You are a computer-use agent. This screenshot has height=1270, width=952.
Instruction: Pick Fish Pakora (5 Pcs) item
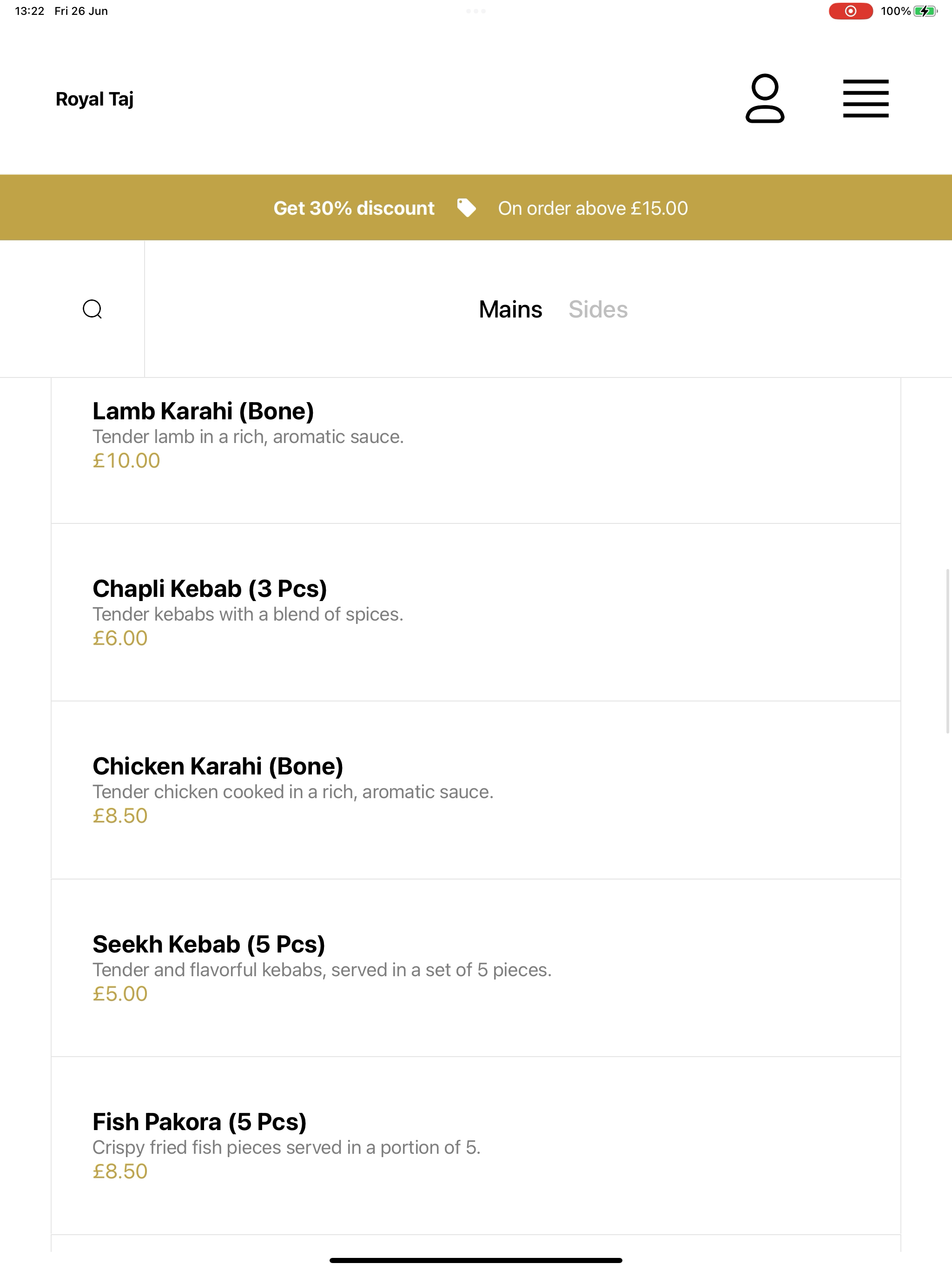tap(476, 1145)
